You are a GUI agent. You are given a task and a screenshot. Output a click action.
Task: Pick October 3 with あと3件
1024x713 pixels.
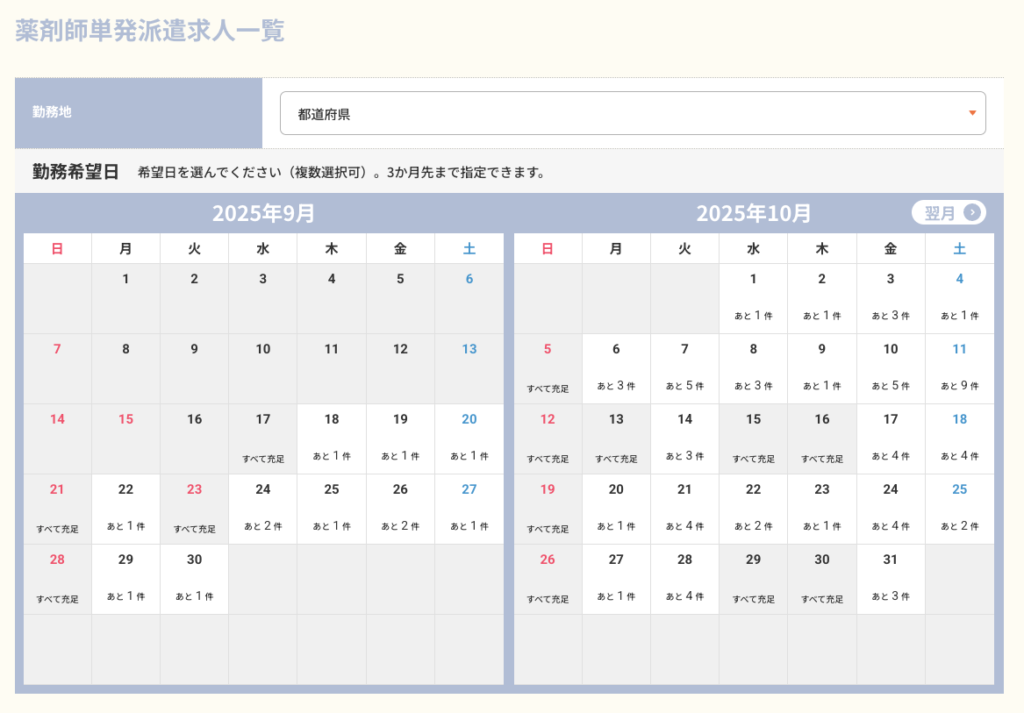pyautogui.click(x=890, y=298)
